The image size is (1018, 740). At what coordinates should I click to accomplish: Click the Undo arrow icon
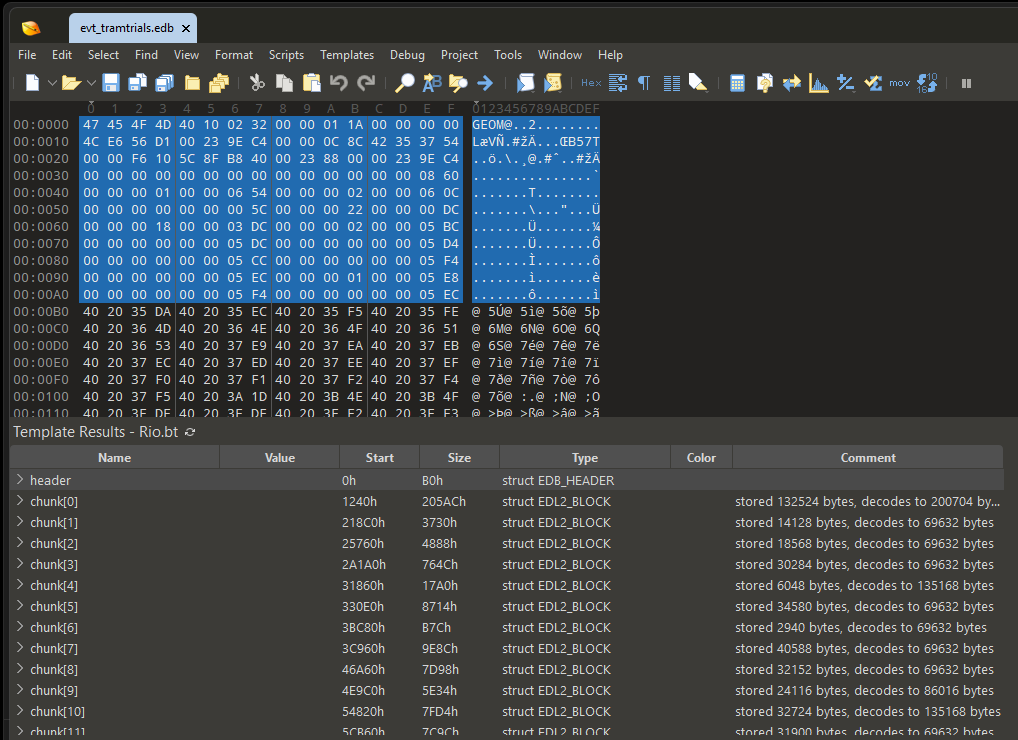click(338, 83)
